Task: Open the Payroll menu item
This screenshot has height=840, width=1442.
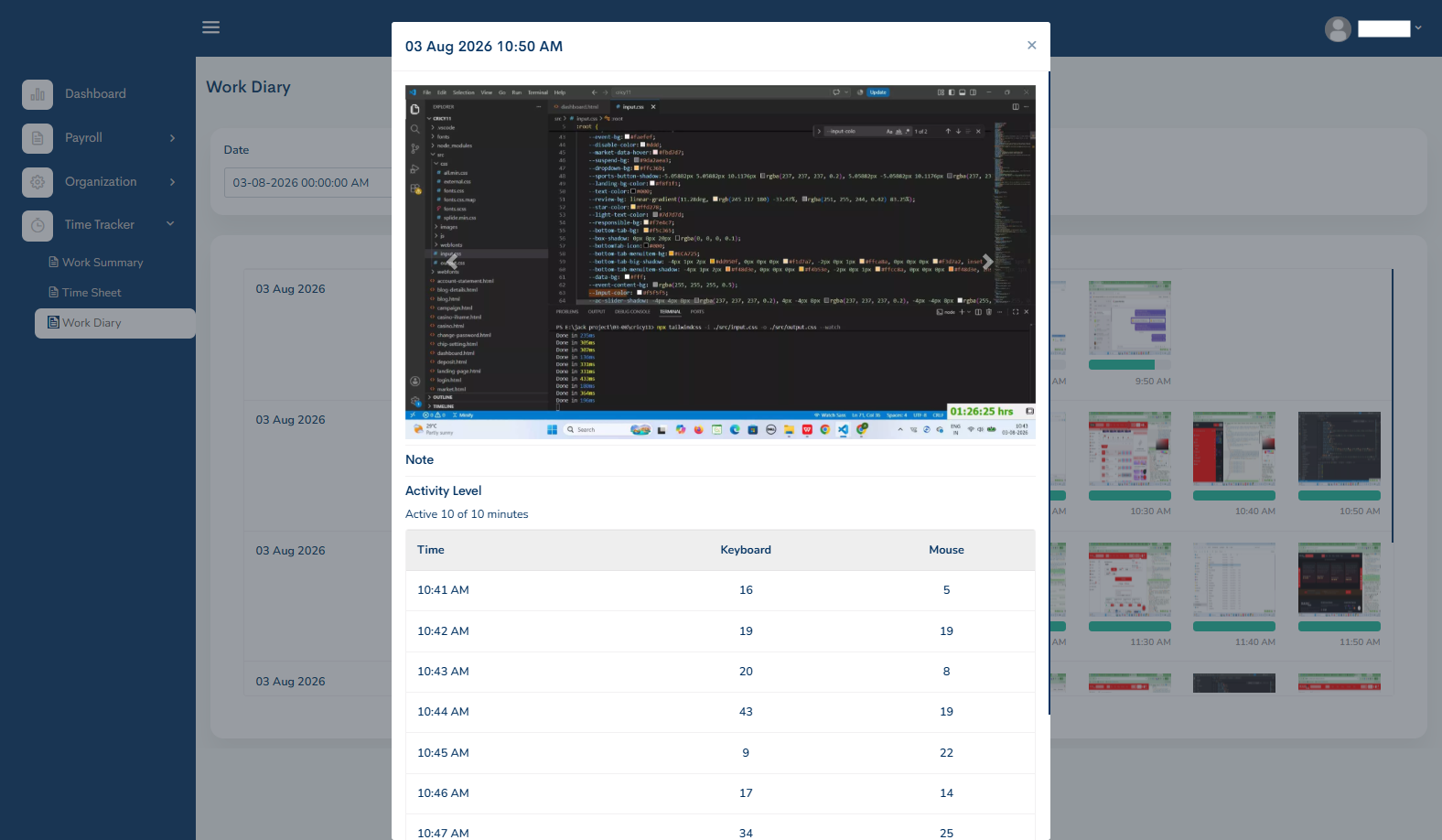Action: pyautogui.click(x=83, y=138)
